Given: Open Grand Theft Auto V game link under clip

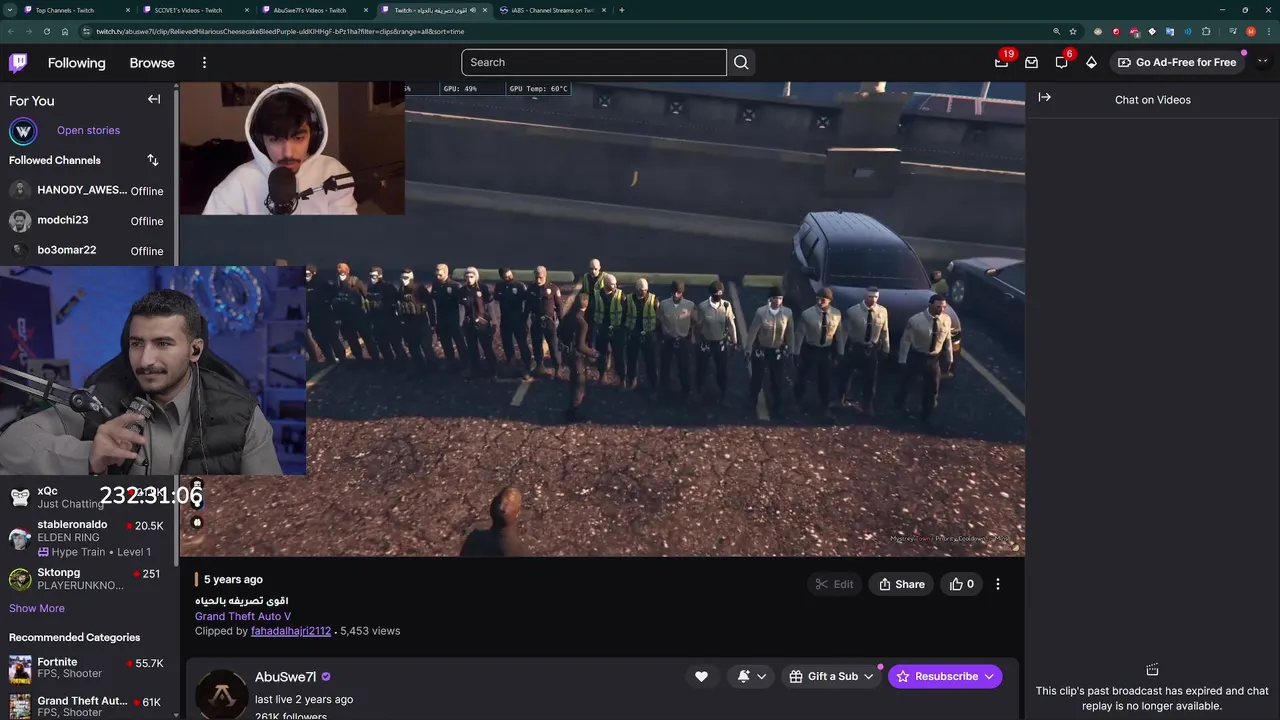Looking at the screenshot, I should 243,616.
